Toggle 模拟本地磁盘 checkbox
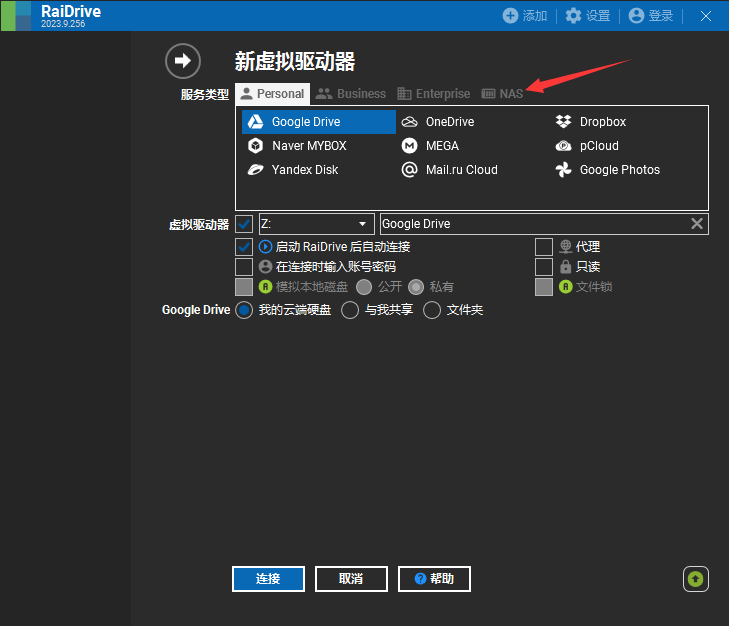Image resolution: width=729 pixels, height=626 pixels. [x=244, y=287]
